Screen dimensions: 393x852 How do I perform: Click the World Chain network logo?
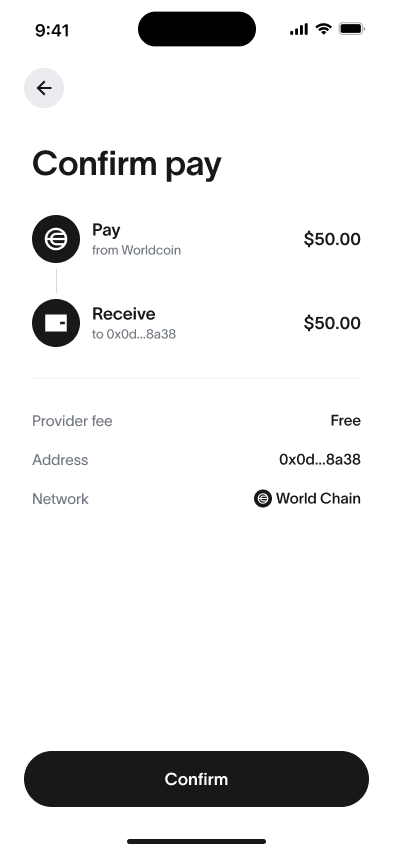[x=263, y=498]
